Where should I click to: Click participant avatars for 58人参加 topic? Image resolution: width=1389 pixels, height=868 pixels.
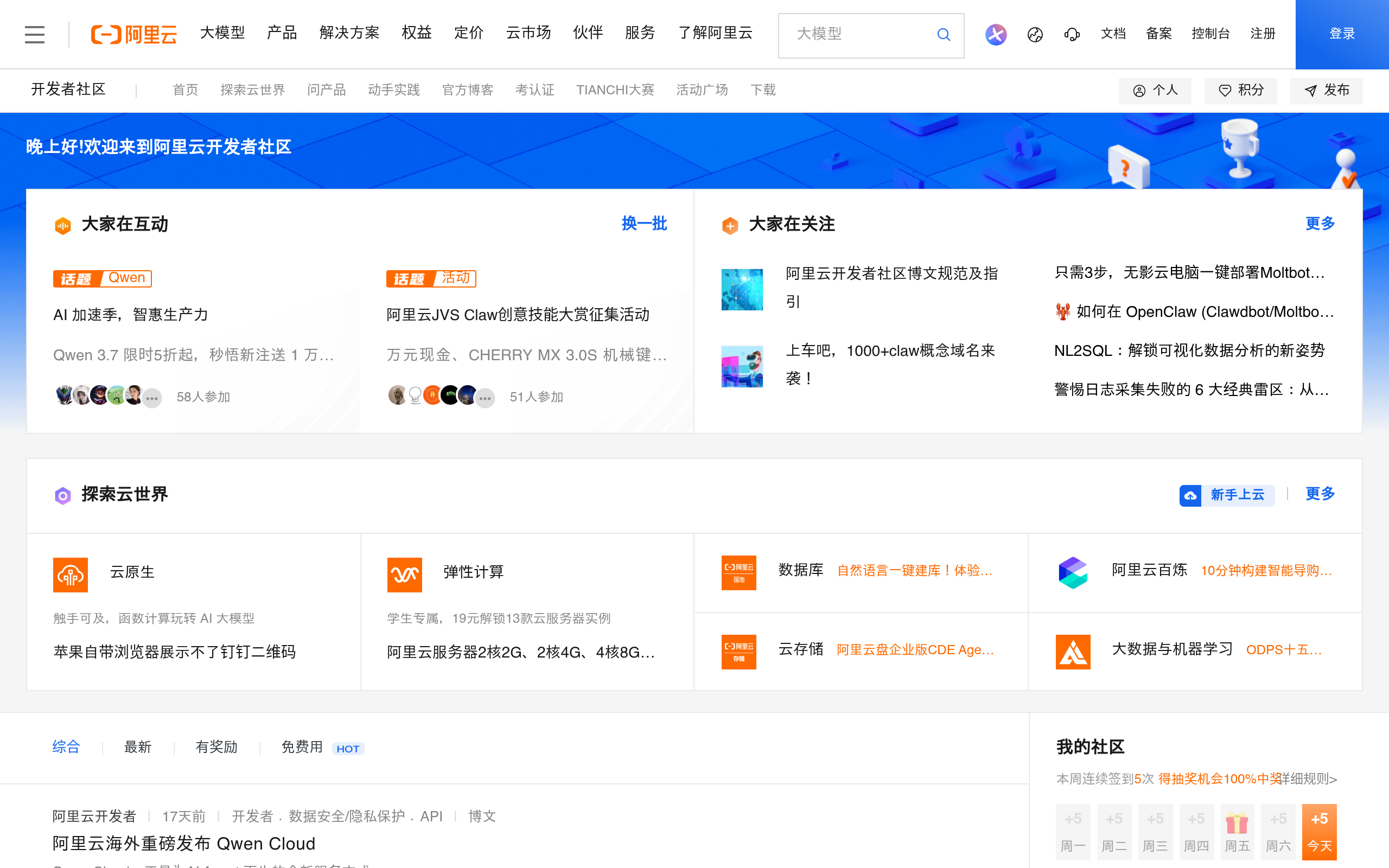click(108, 396)
